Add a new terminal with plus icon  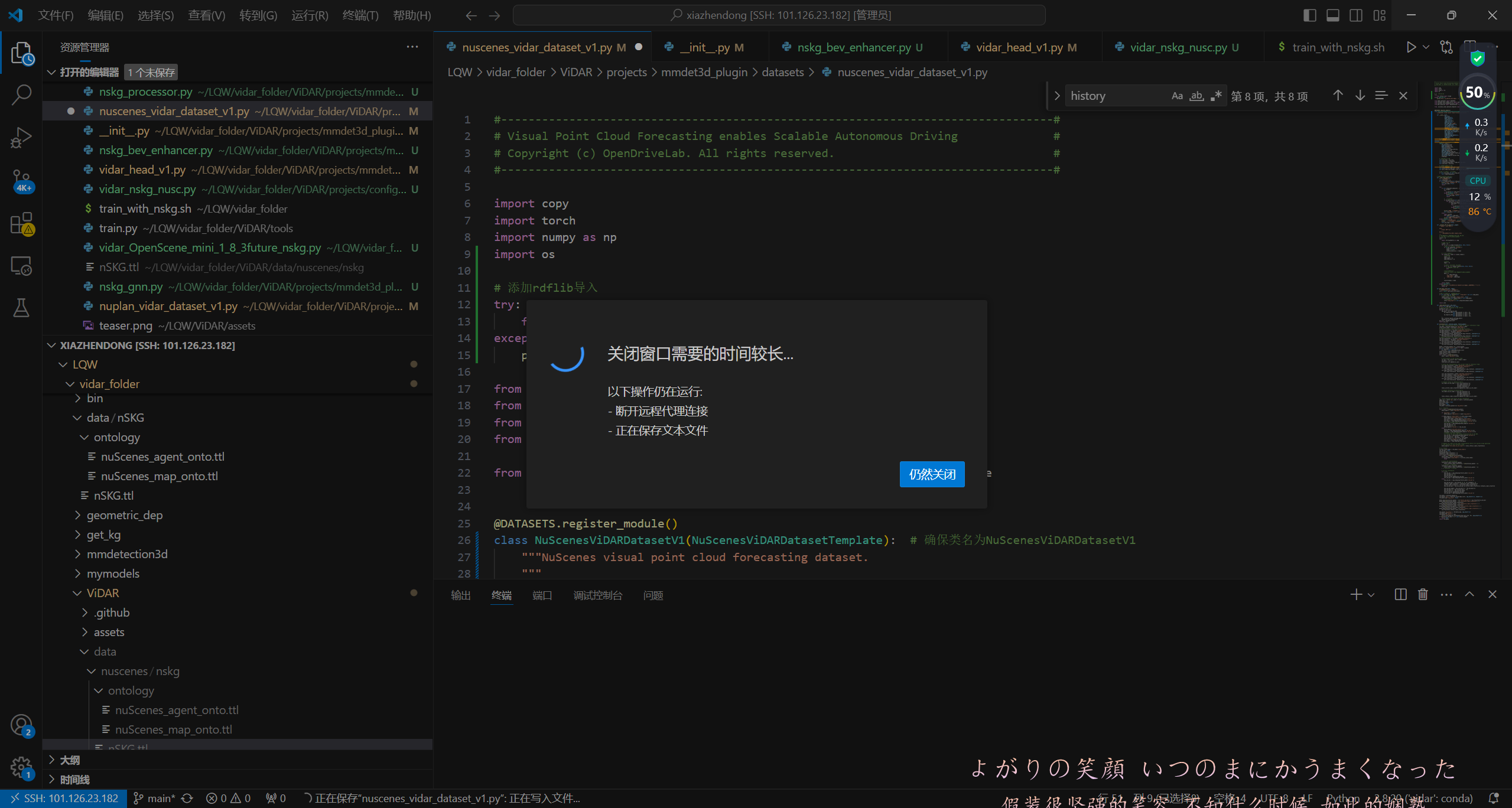pyautogui.click(x=1357, y=595)
